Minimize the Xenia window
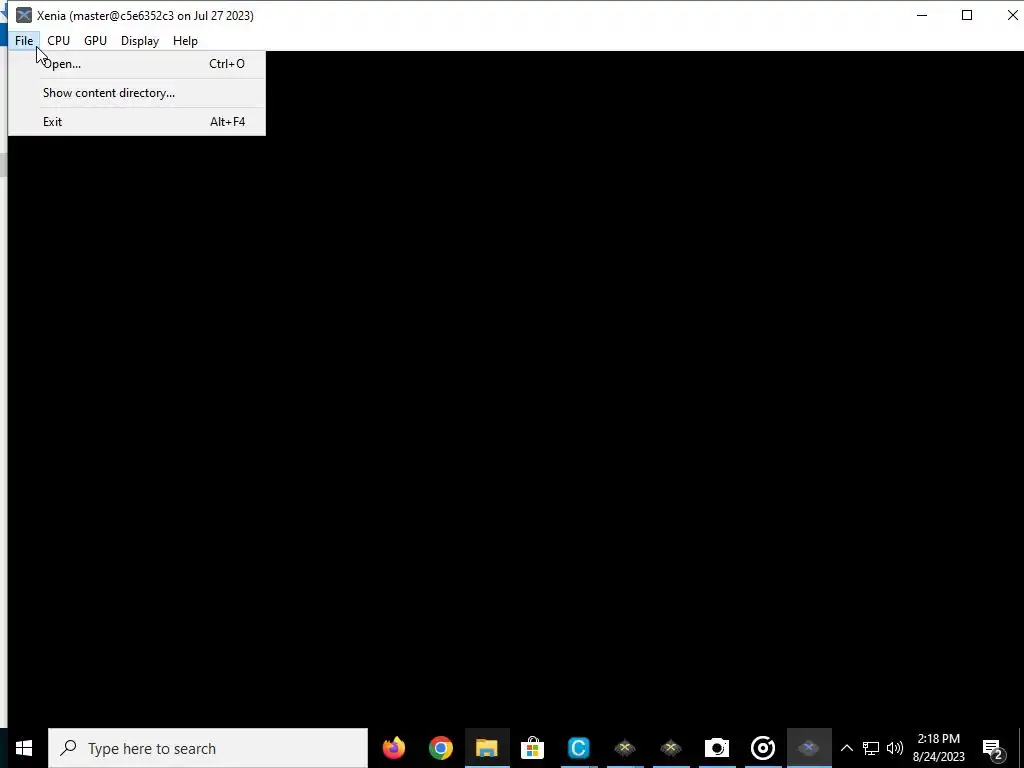The width and height of the screenshot is (1024, 768). (x=922, y=15)
